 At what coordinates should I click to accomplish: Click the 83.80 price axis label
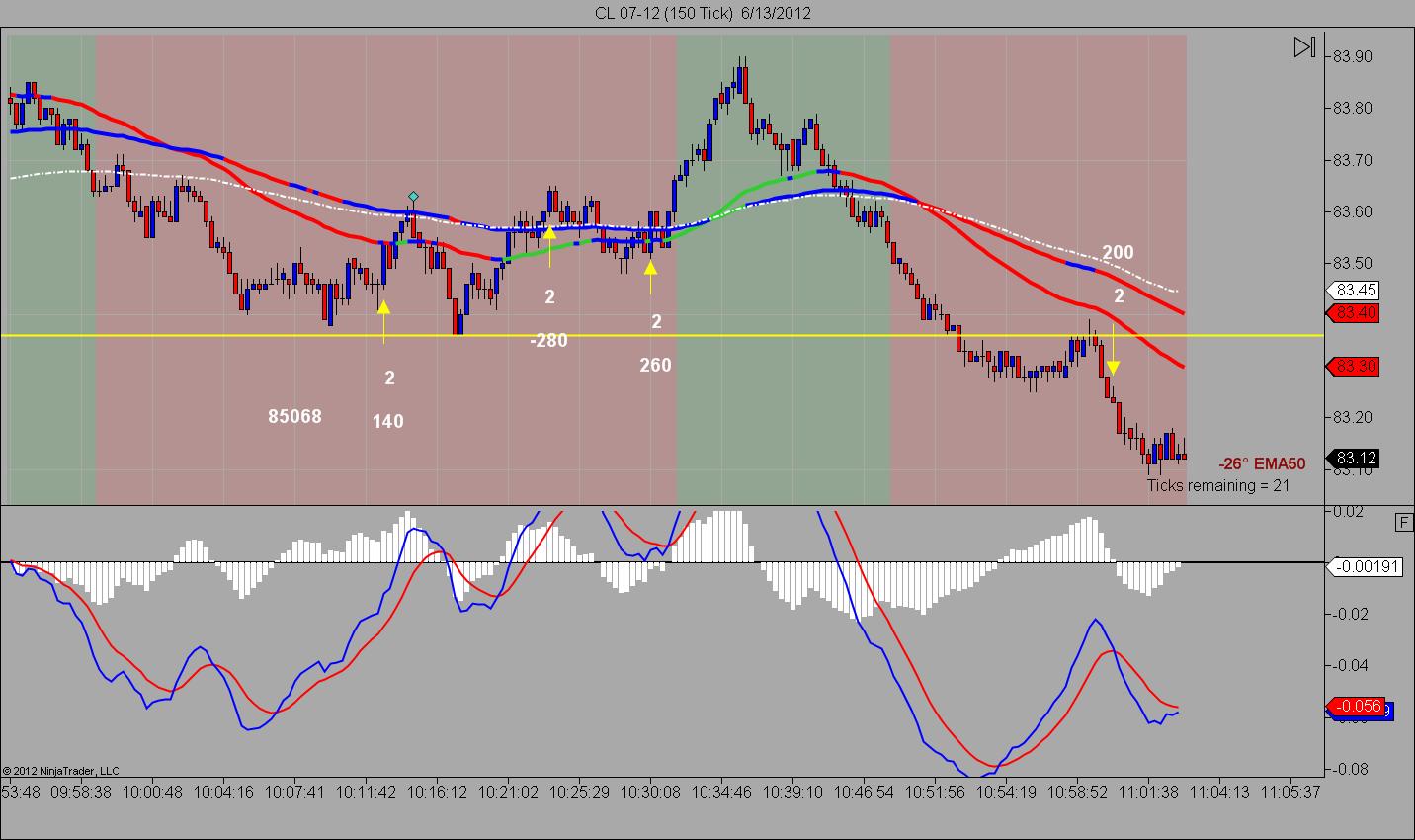coord(1352,108)
